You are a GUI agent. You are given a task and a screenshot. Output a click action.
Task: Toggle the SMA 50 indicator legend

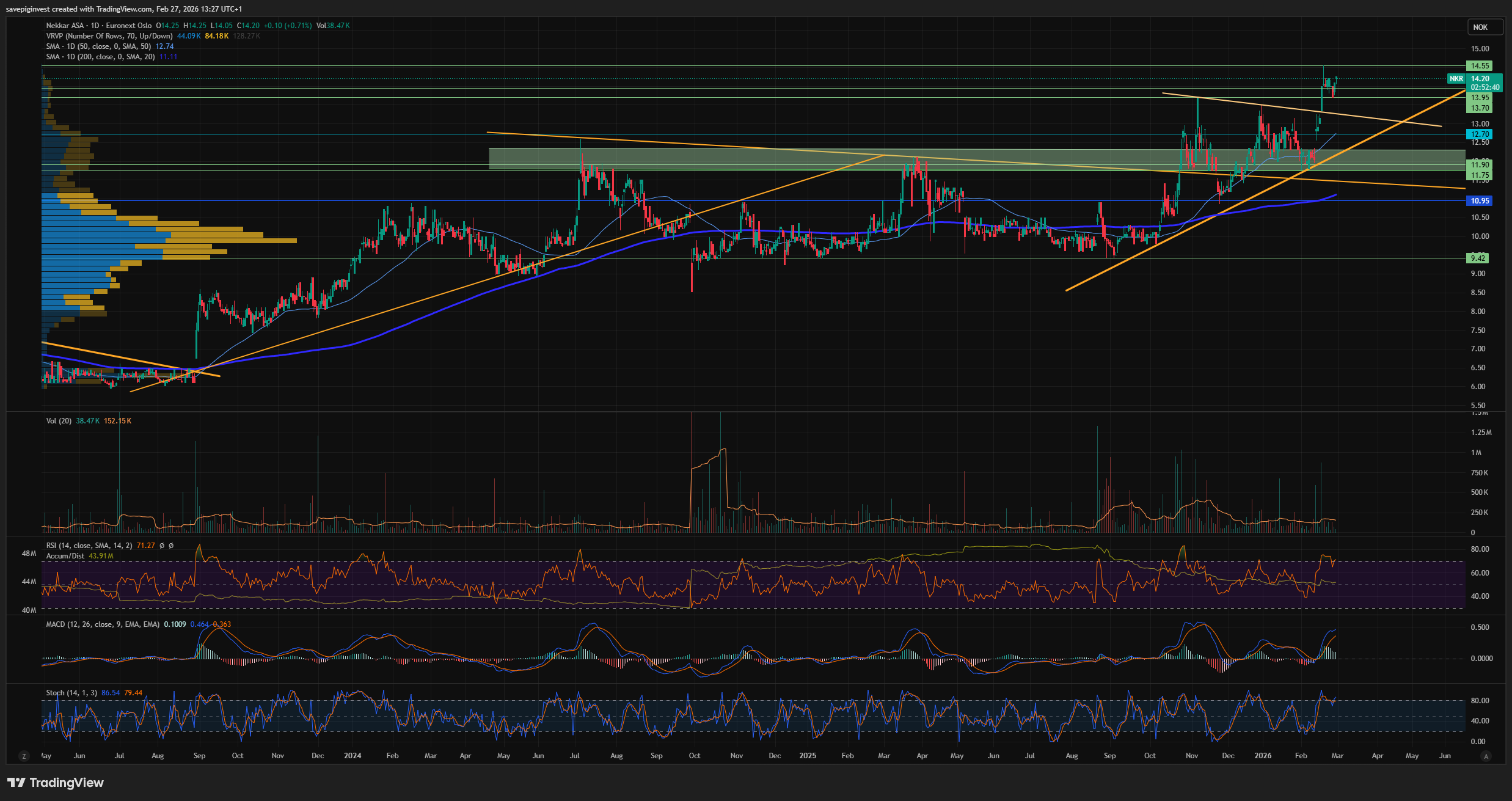(98, 46)
